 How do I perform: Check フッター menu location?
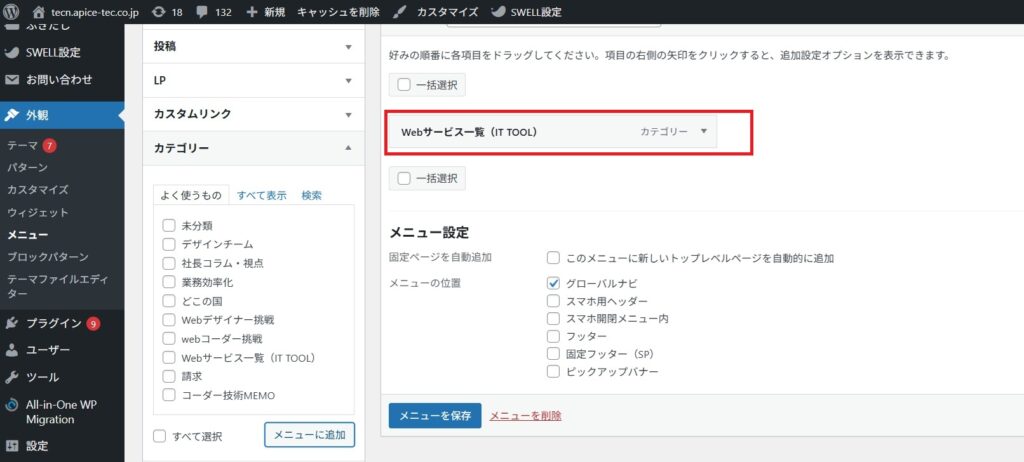[x=553, y=336]
